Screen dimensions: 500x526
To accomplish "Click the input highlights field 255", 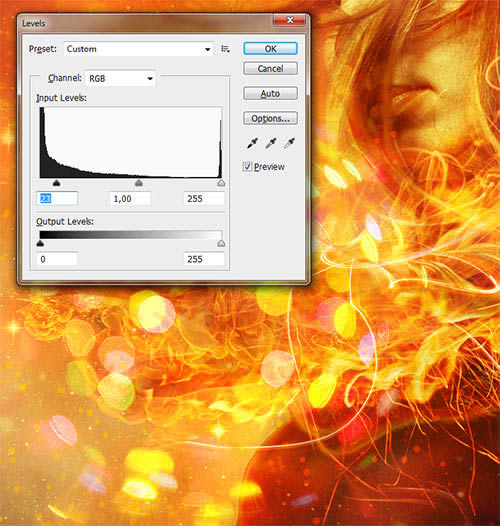I will (x=204, y=199).
